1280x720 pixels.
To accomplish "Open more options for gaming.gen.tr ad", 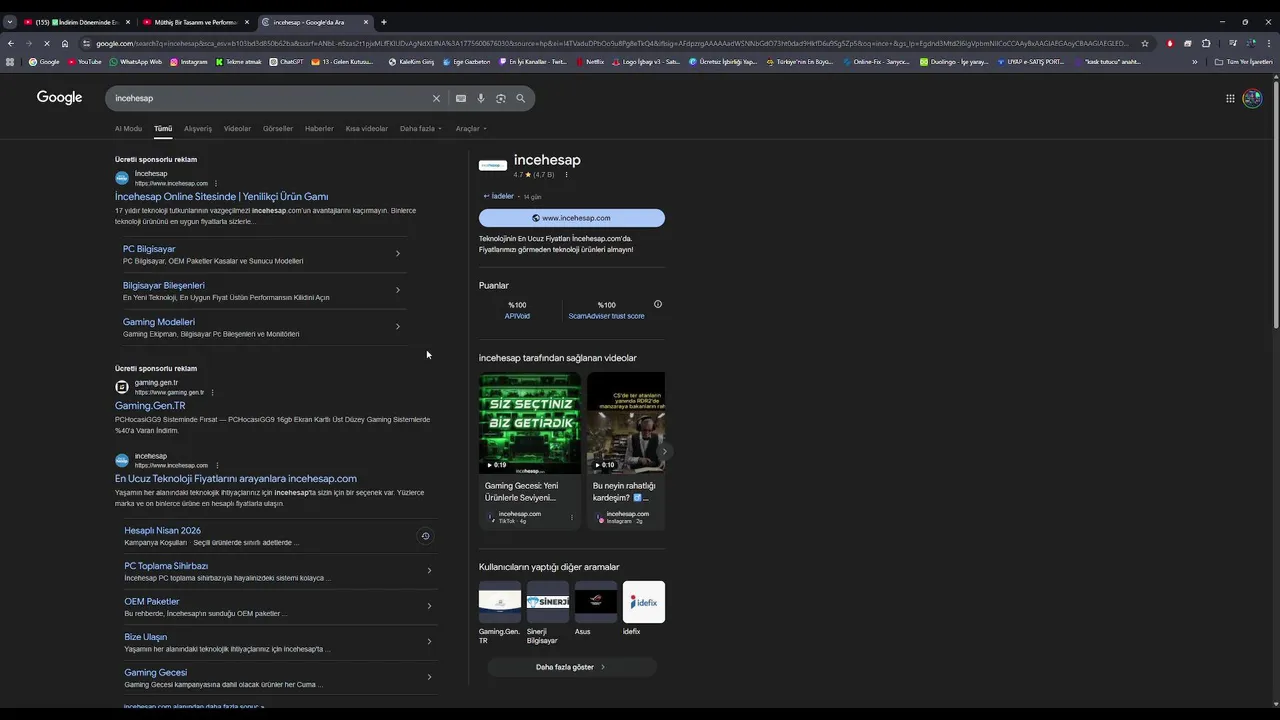I will point(212,392).
